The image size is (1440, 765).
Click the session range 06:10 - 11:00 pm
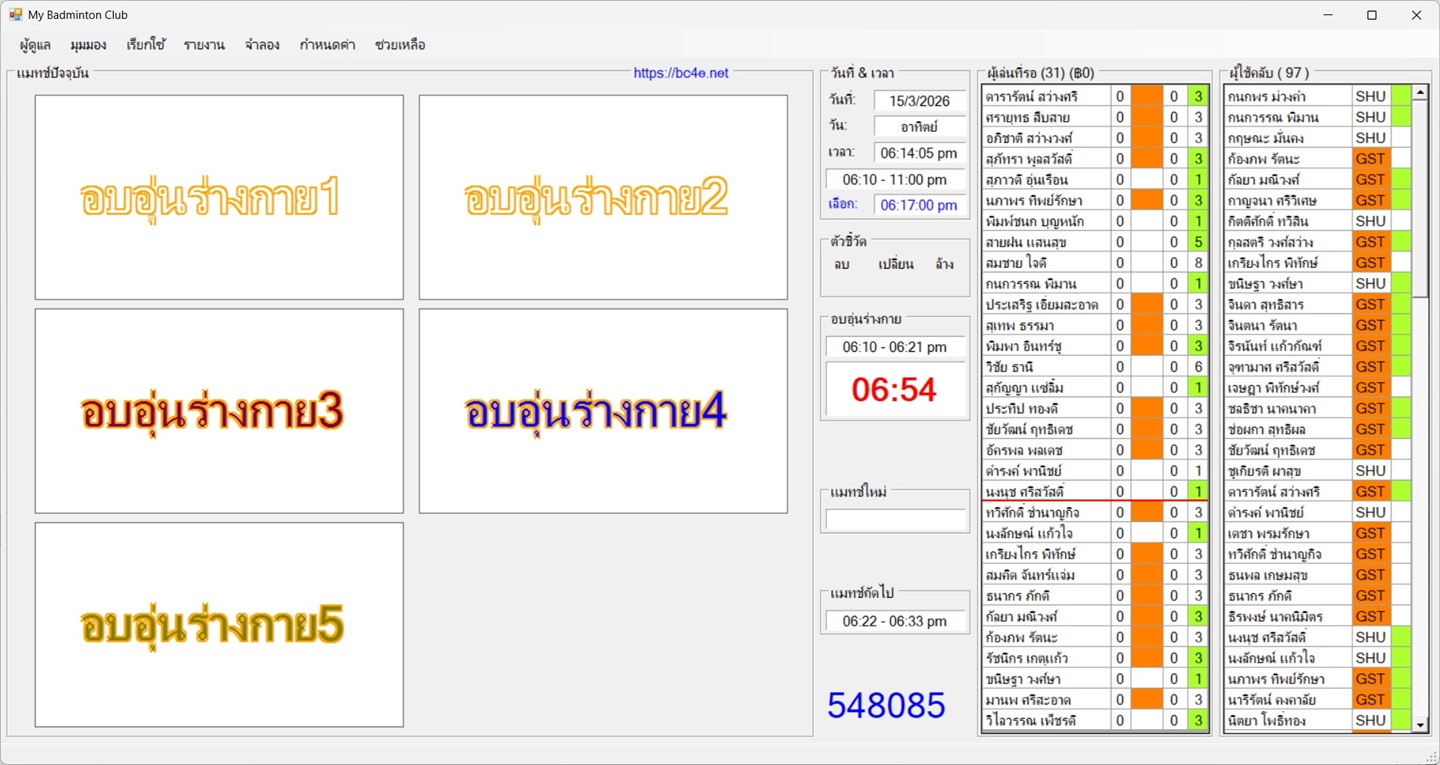coord(895,180)
